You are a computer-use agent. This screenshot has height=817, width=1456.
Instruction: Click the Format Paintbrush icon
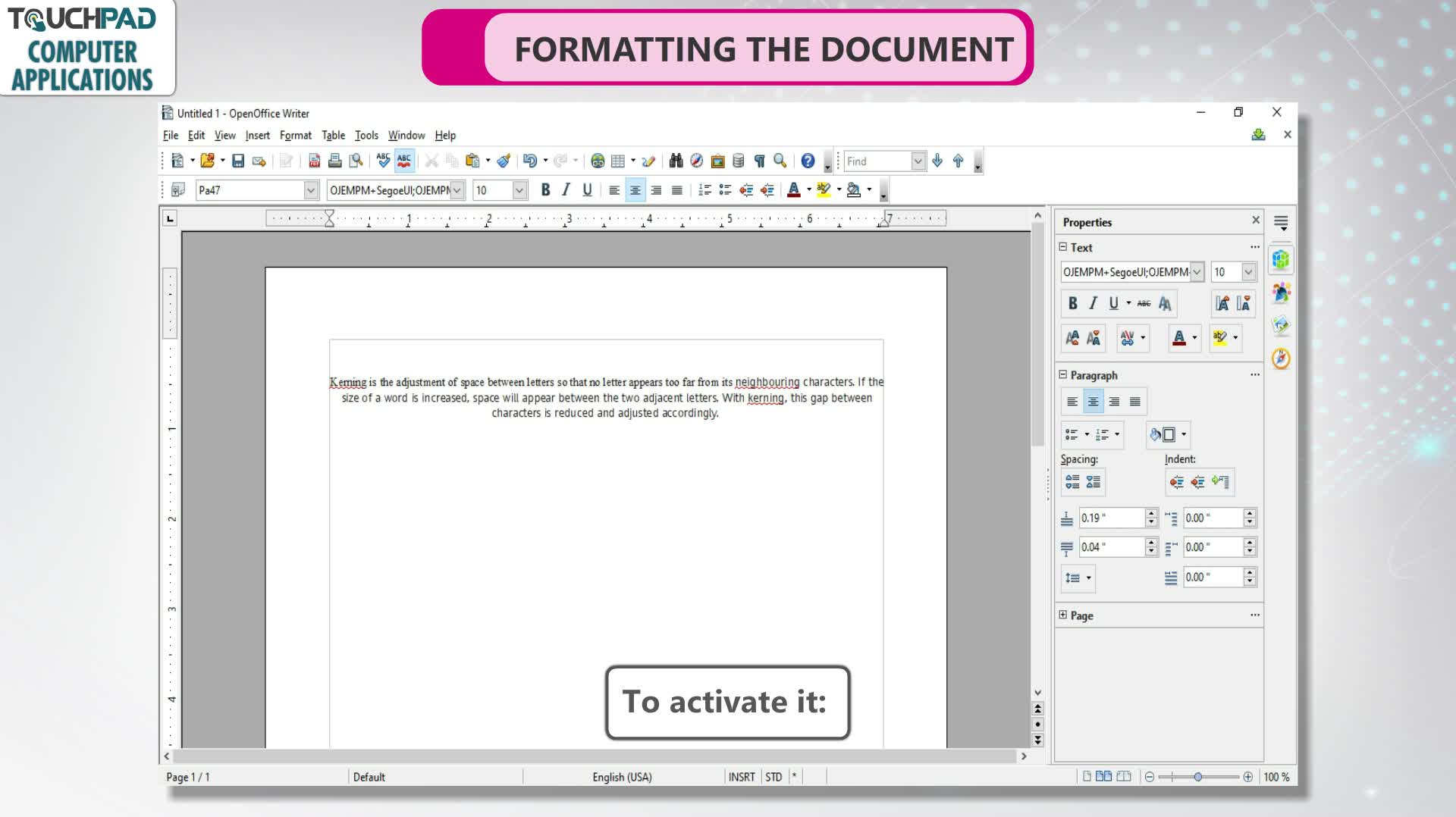pos(504,161)
